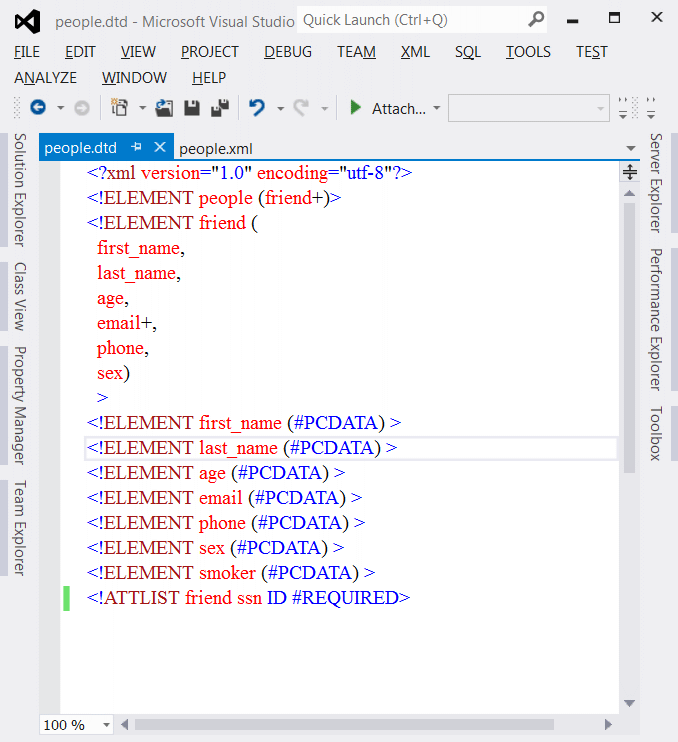Open the empty toolbar combo box
The image size is (678, 742).
pyautogui.click(x=528, y=108)
